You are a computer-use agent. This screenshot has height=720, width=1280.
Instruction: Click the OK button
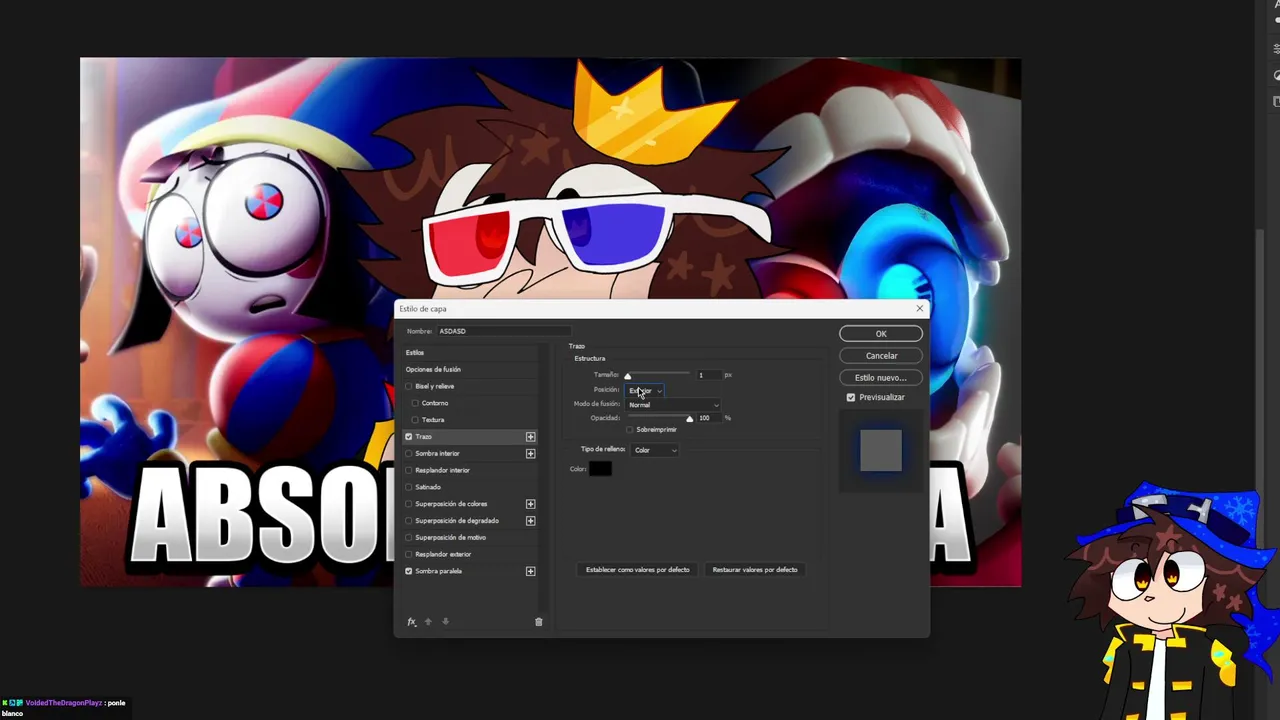(881, 334)
